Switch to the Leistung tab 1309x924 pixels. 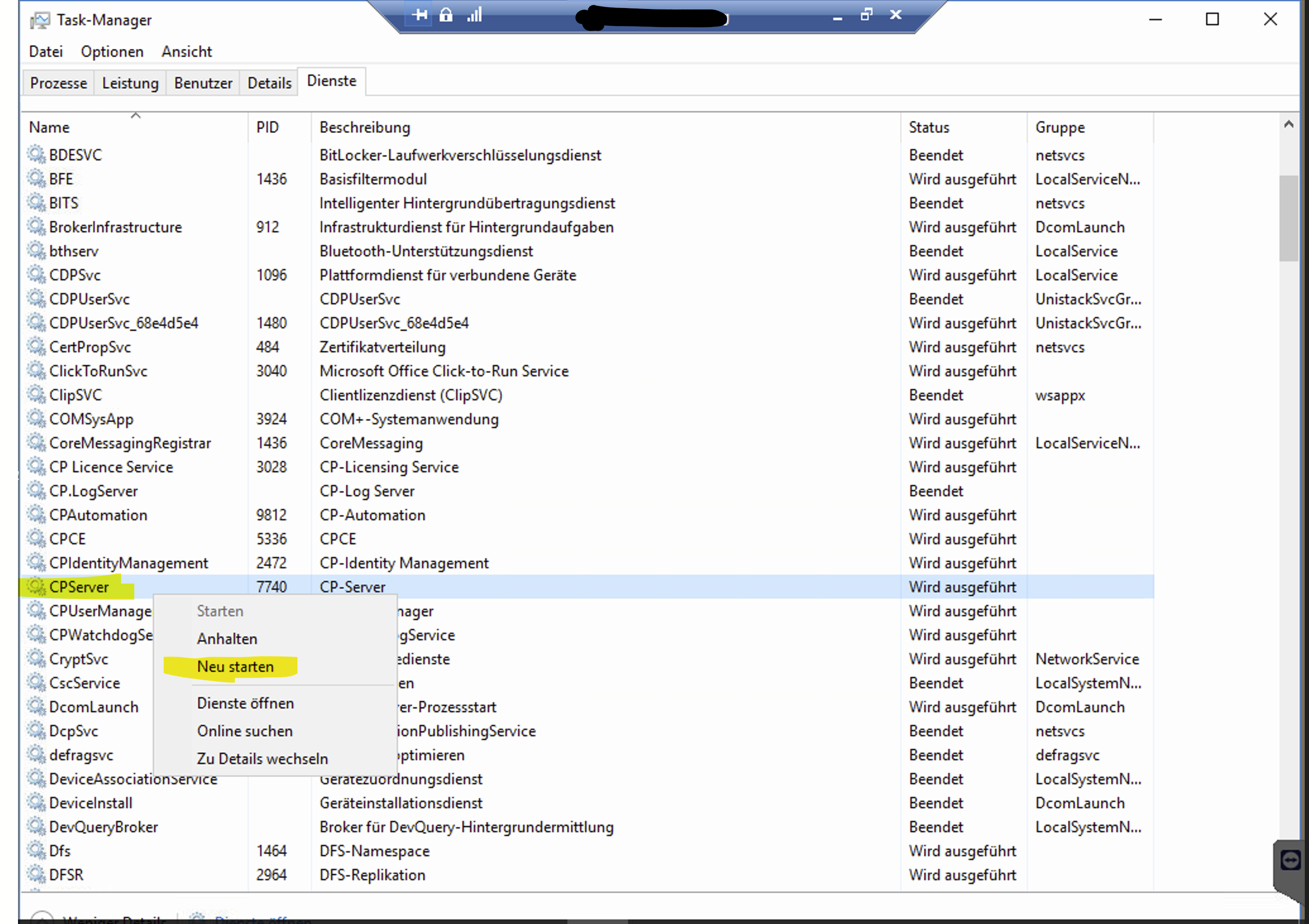(130, 83)
